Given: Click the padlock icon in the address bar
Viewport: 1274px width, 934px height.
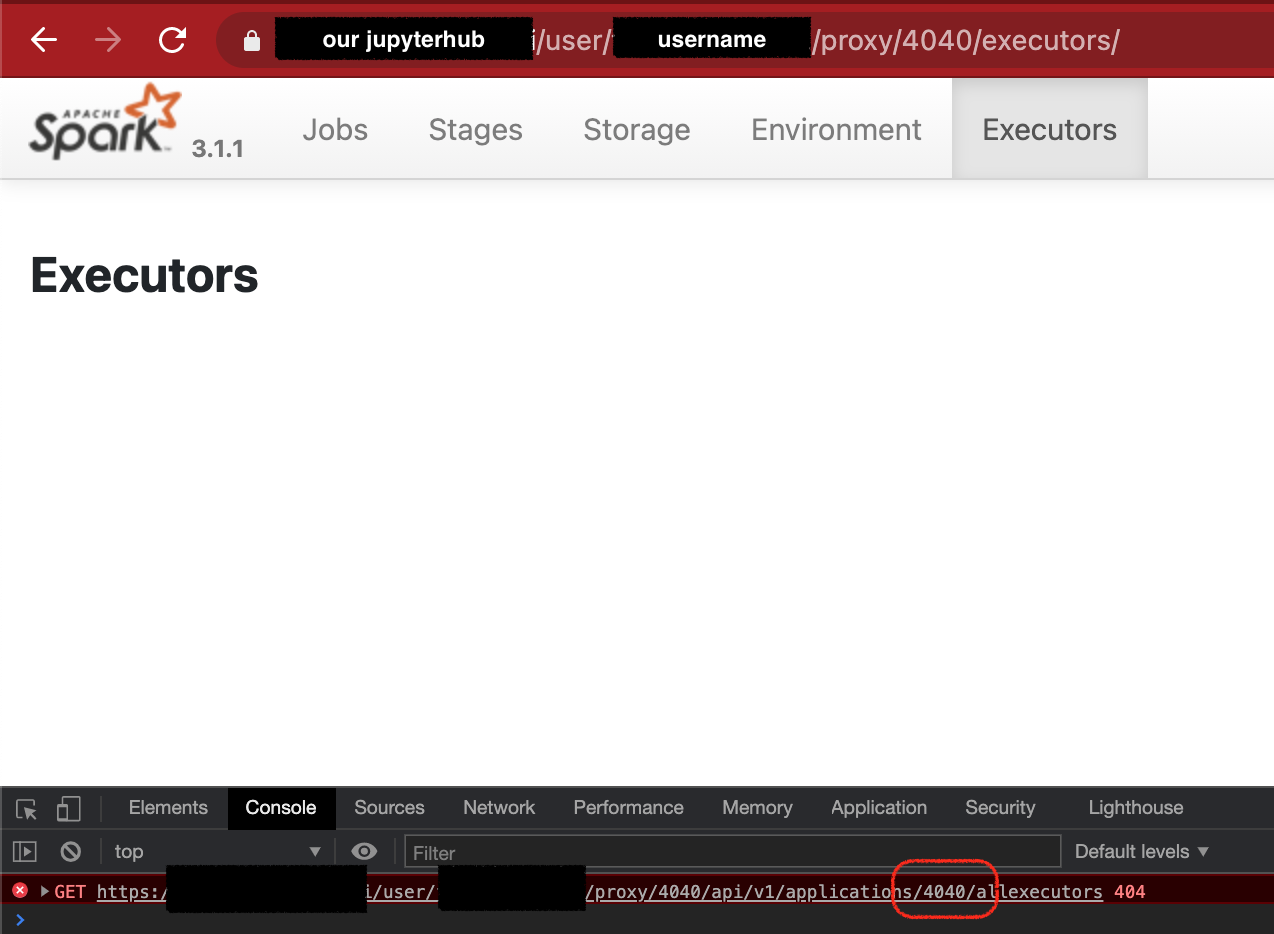Looking at the screenshot, I should [251, 41].
